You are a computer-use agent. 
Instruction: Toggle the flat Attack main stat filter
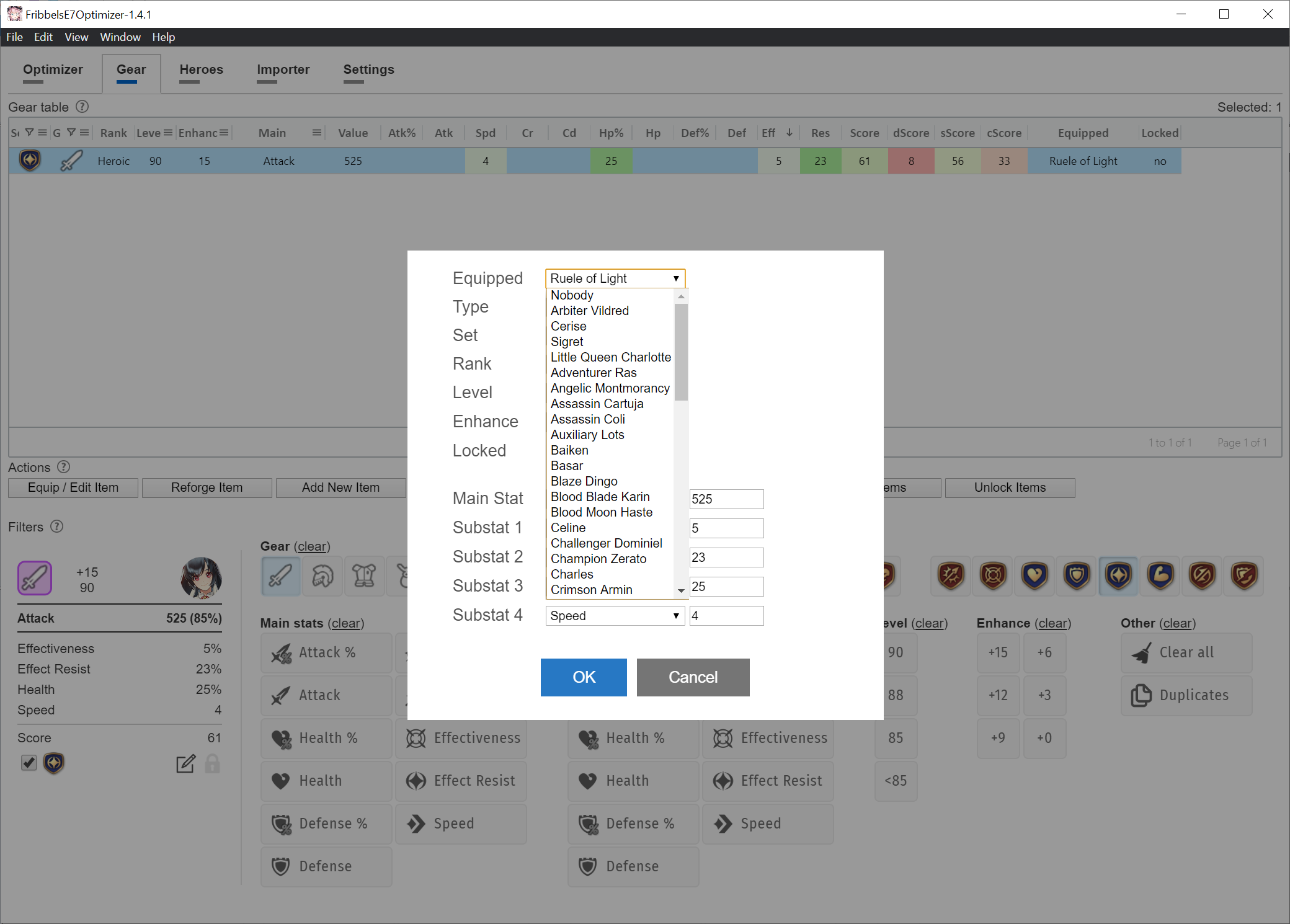326,695
